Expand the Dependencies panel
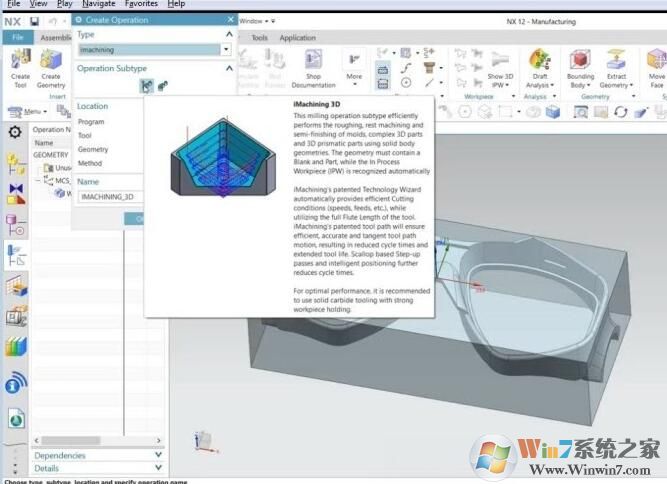The image size is (667, 484). click(159, 455)
